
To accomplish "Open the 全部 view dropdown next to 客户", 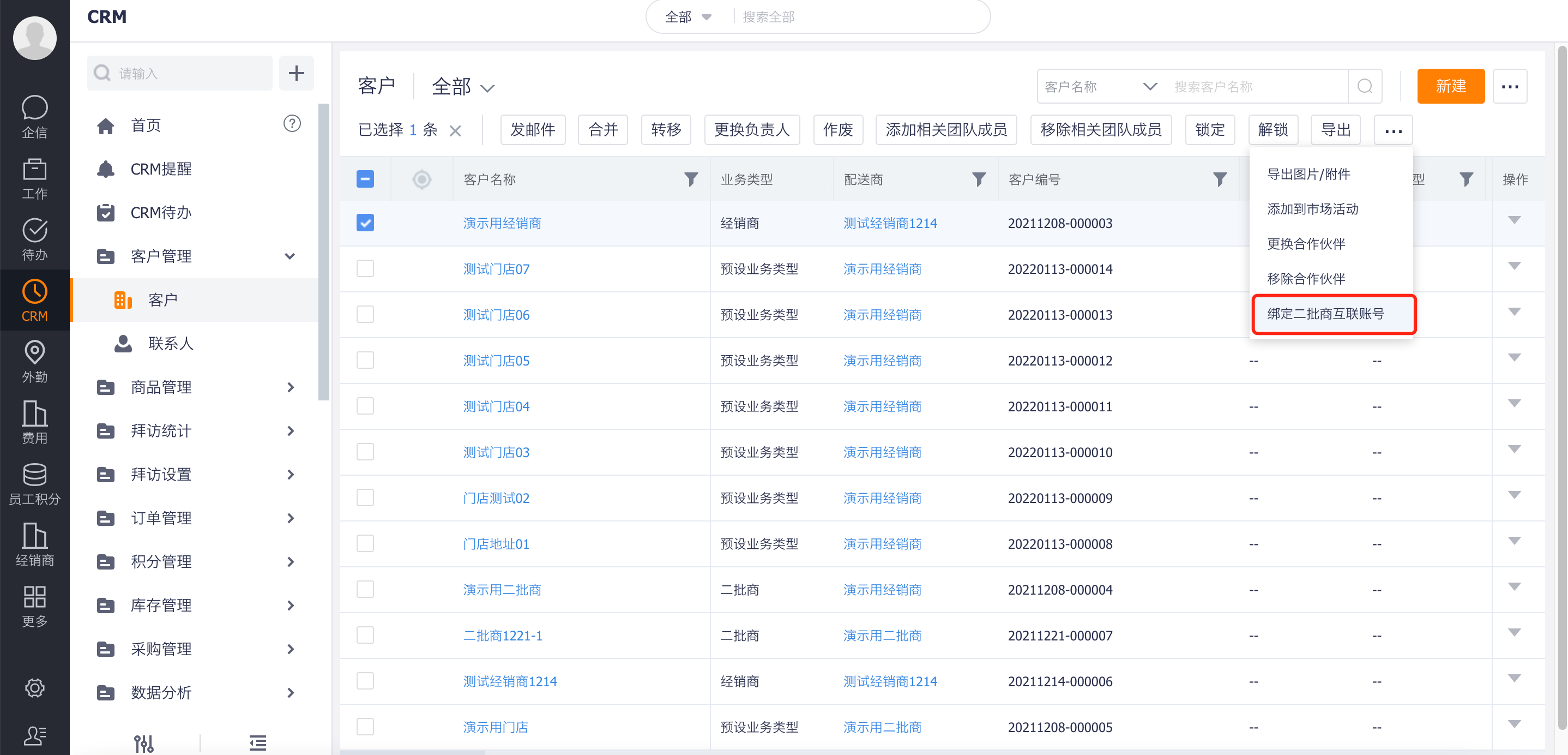I will [463, 86].
